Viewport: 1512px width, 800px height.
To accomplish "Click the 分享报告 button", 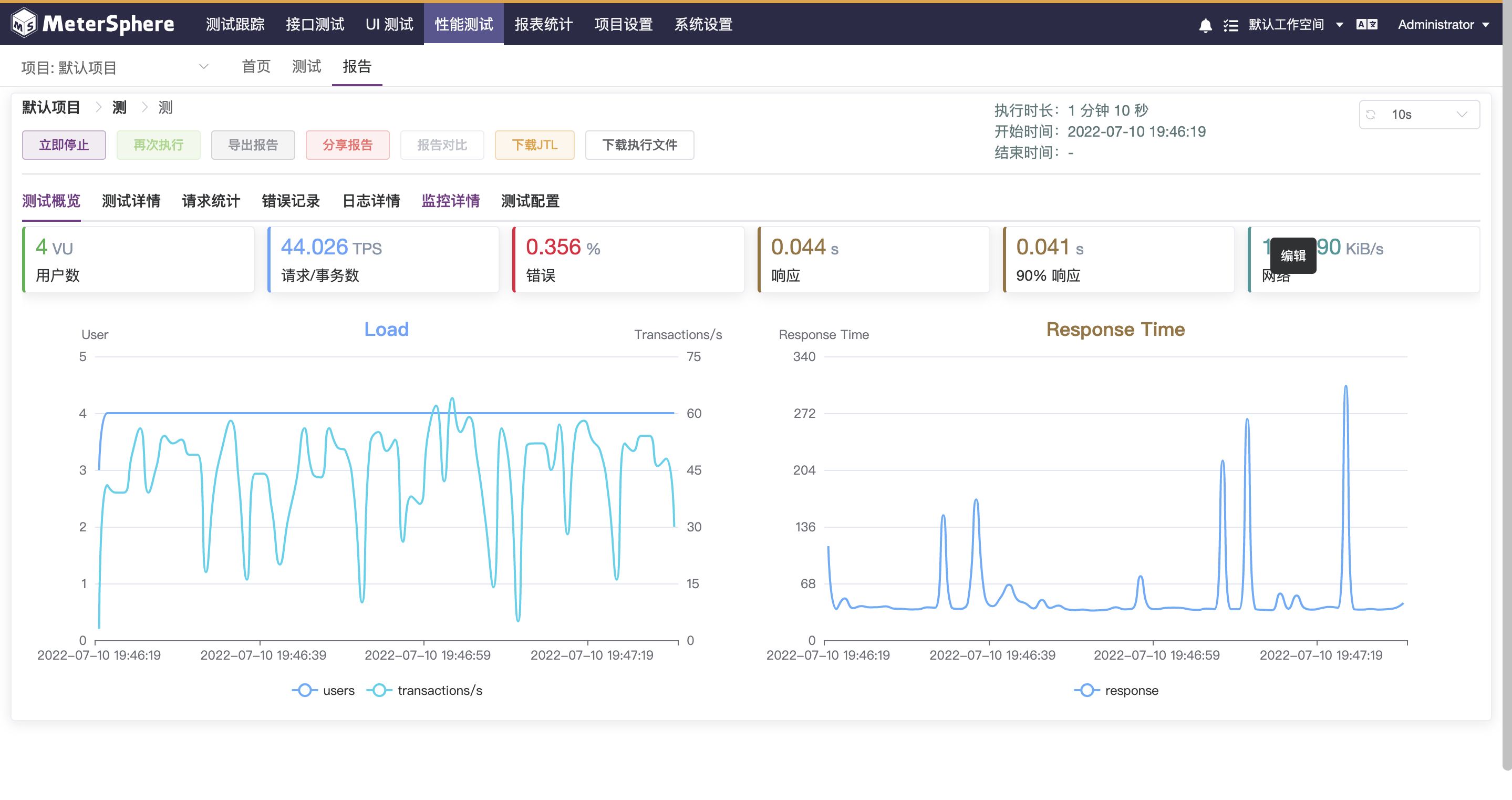I will coord(347,145).
